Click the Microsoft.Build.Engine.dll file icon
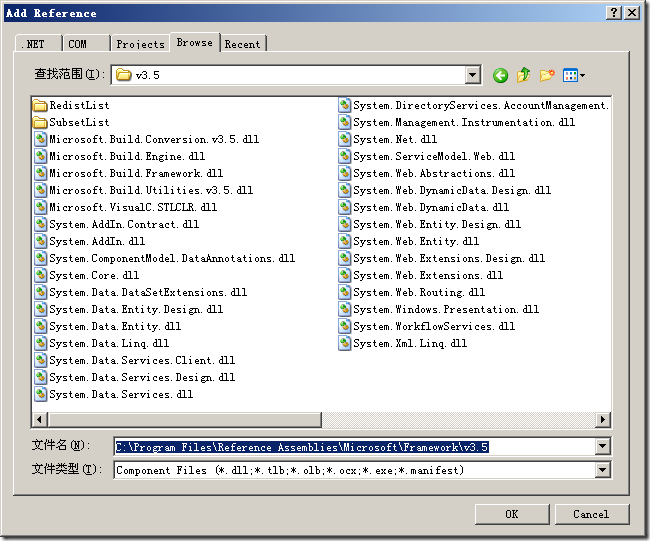This screenshot has width=650, height=541. (40, 156)
